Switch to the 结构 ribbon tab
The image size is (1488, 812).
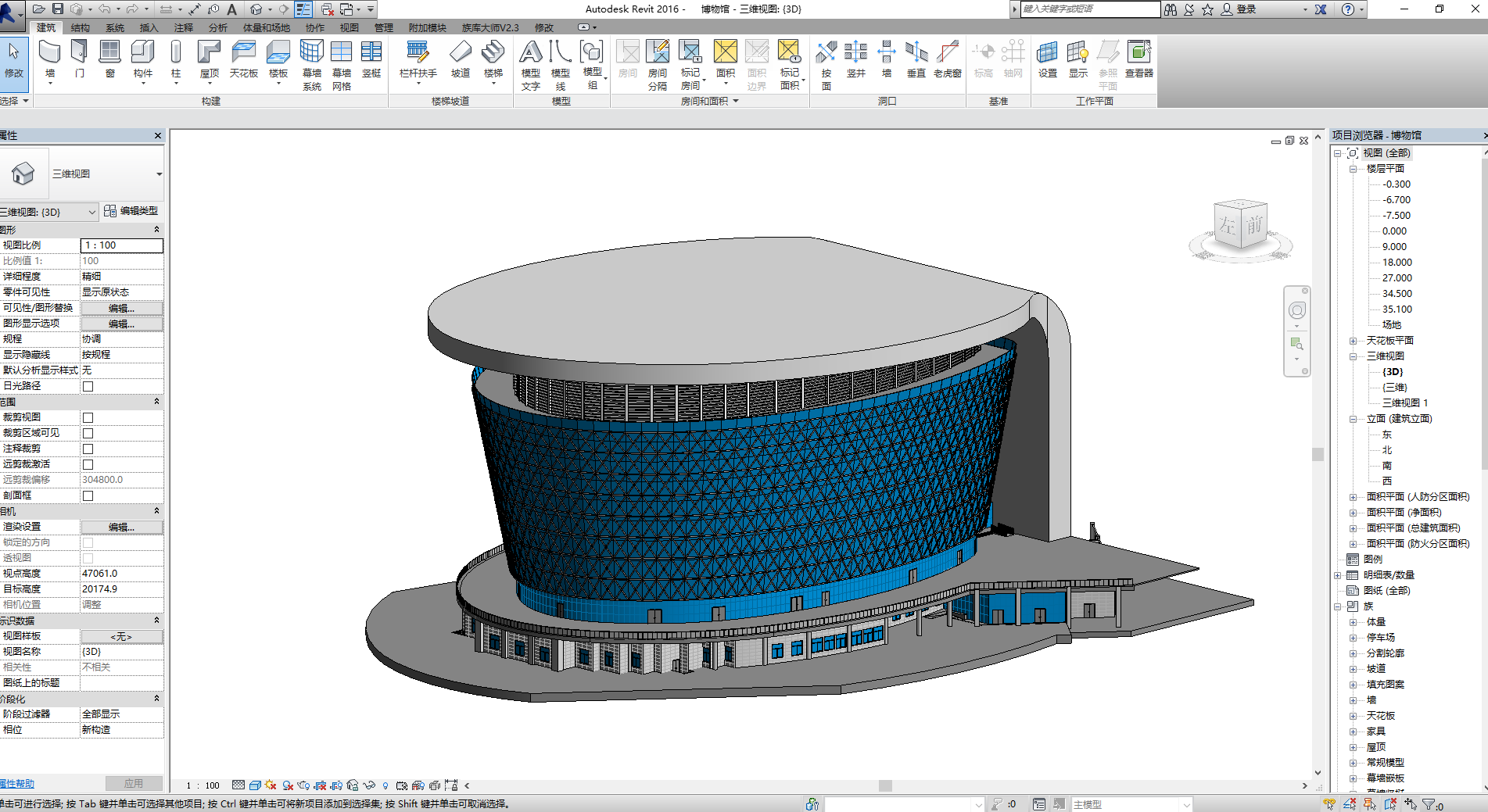click(80, 27)
